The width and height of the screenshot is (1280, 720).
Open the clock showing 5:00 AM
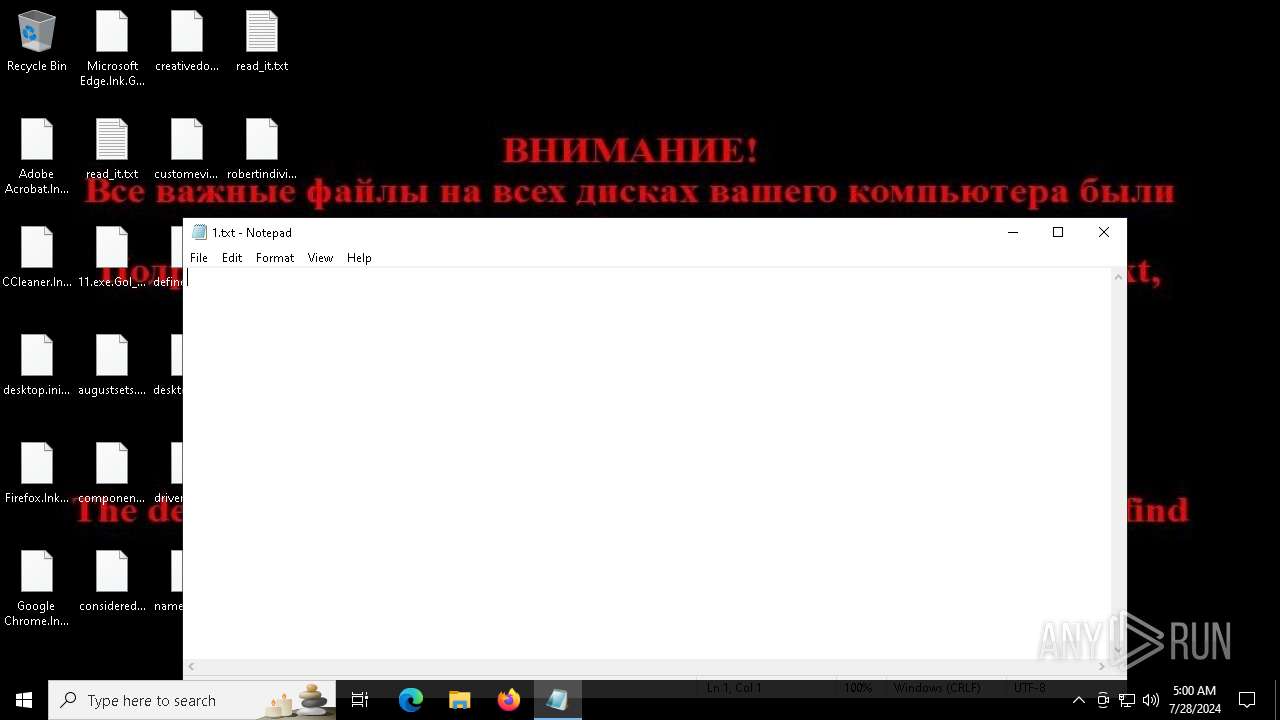(x=1195, y=700)
